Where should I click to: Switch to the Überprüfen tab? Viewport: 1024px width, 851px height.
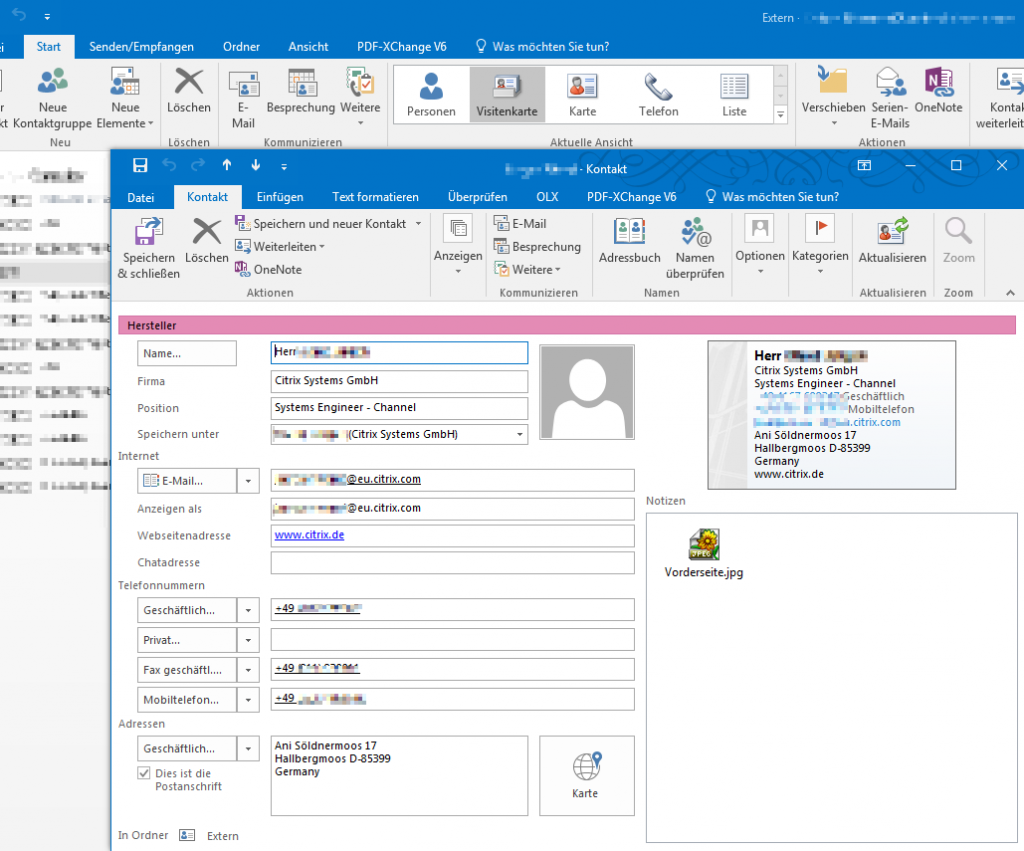[477, 197]
